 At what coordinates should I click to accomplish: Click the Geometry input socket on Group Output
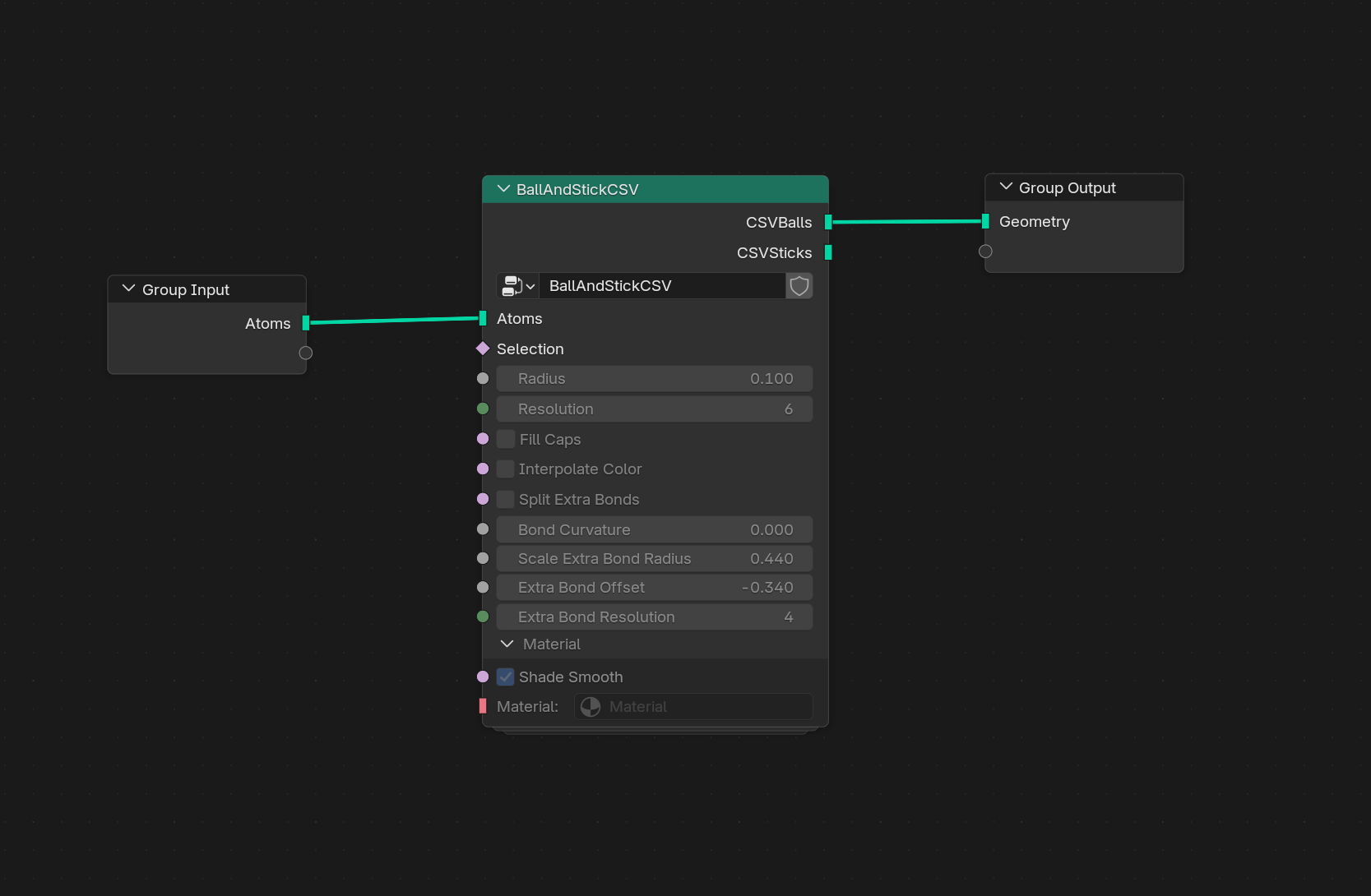point(985,221)
